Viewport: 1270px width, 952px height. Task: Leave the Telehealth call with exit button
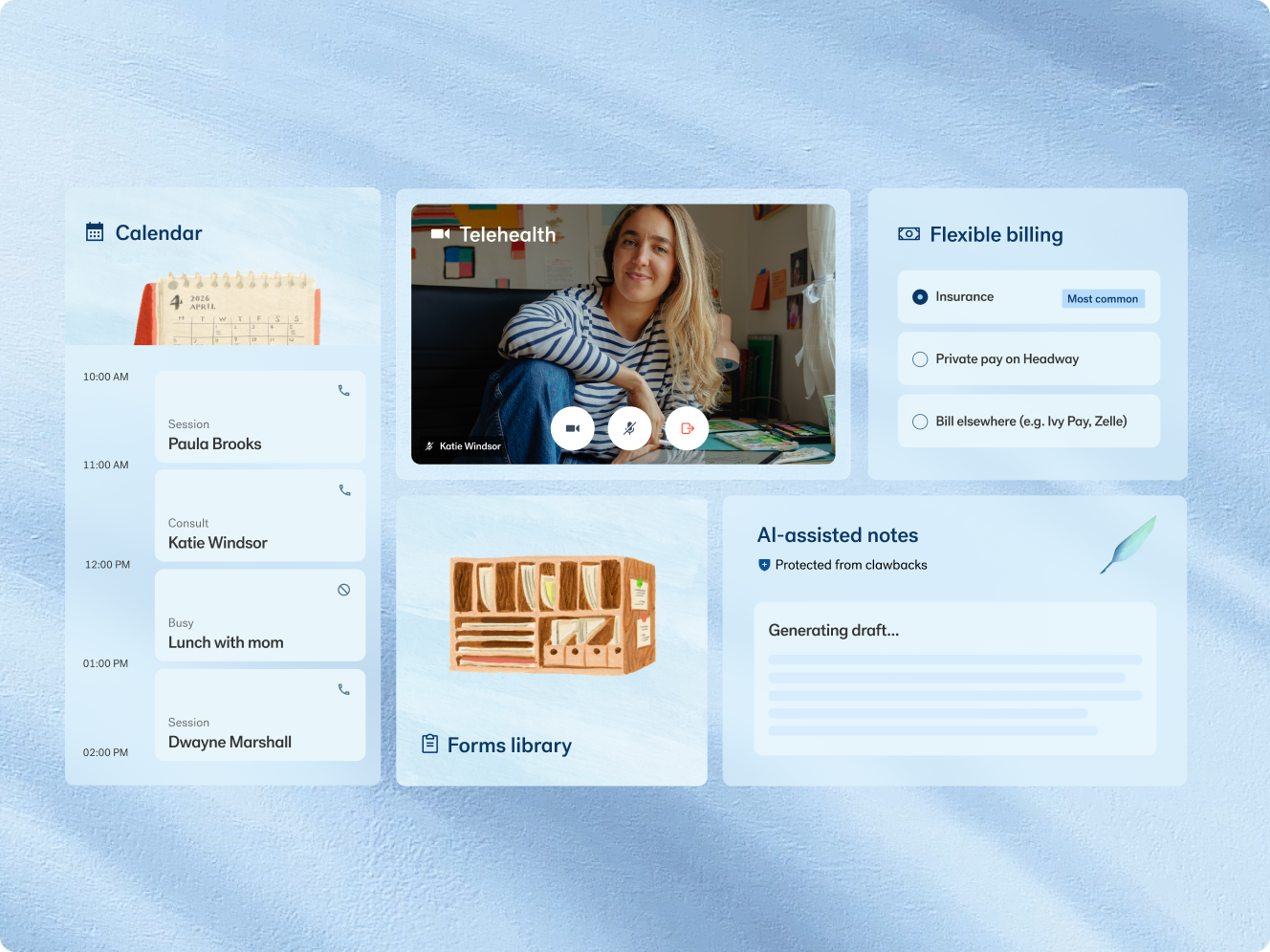tap(687, 428)
